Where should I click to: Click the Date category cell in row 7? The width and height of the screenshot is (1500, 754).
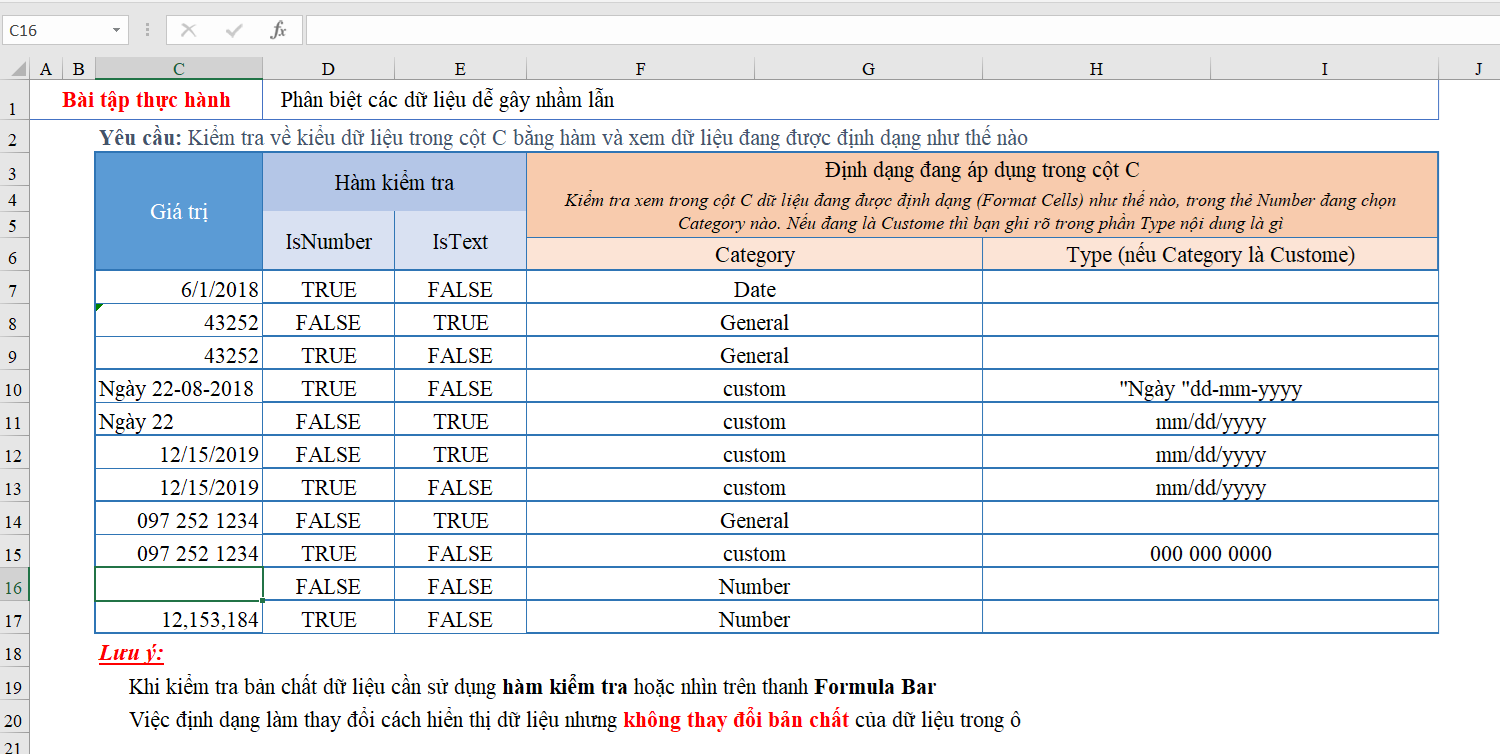(x=754, y=290)
